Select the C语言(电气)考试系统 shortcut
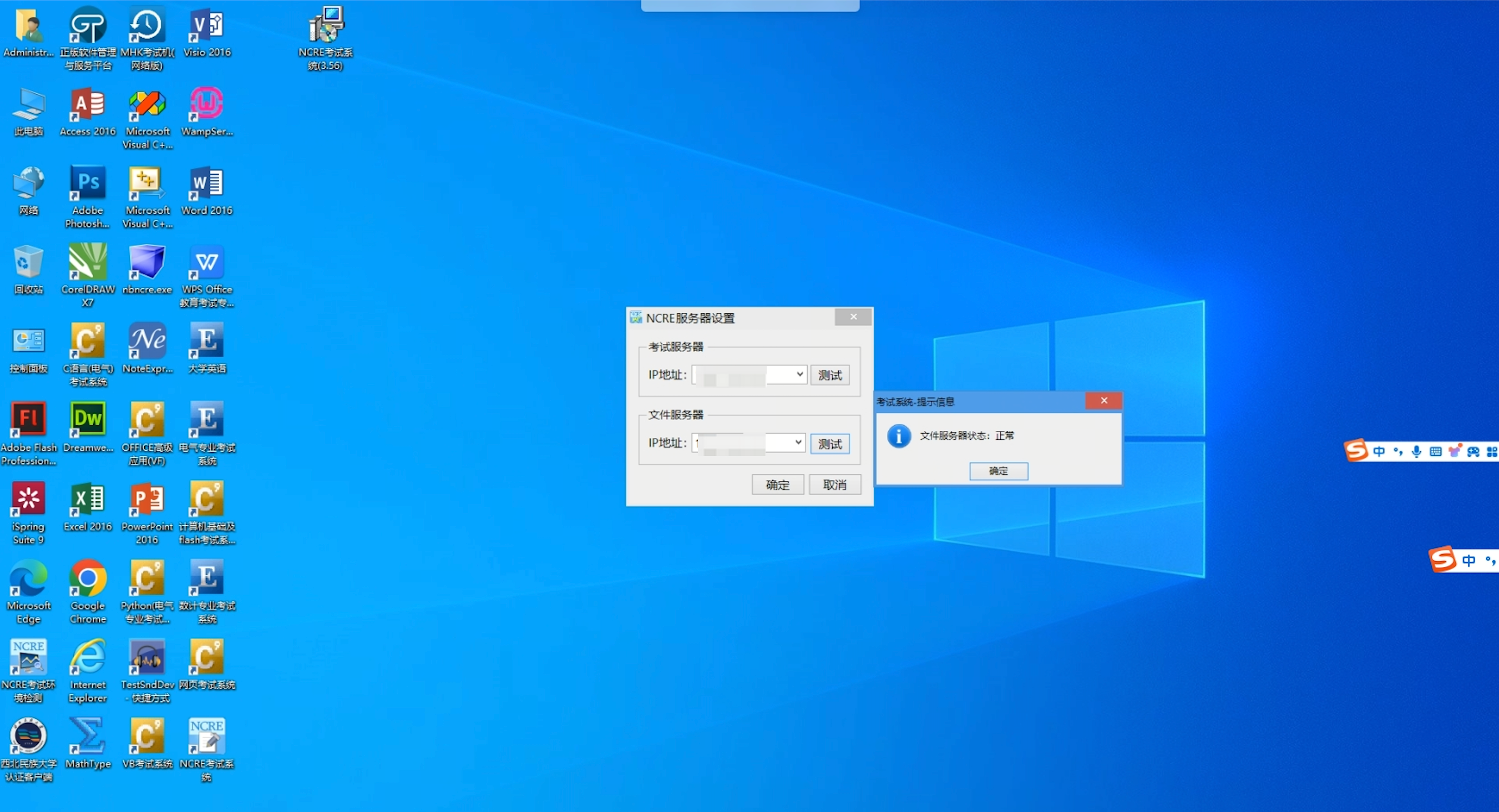This screenshot has width=1499, height=812. 88,355
